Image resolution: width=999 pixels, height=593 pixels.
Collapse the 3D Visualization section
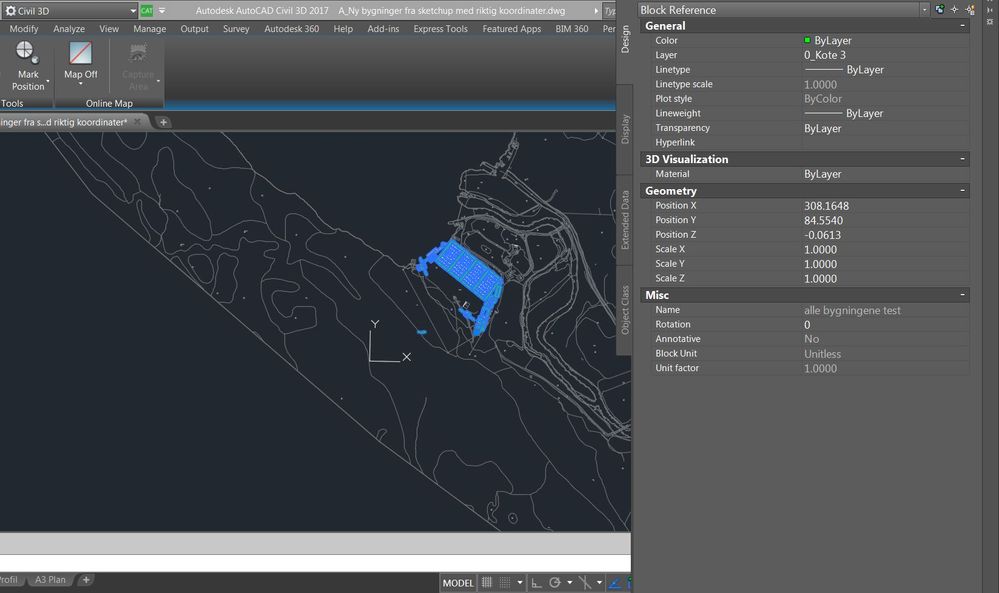(962, 159)
